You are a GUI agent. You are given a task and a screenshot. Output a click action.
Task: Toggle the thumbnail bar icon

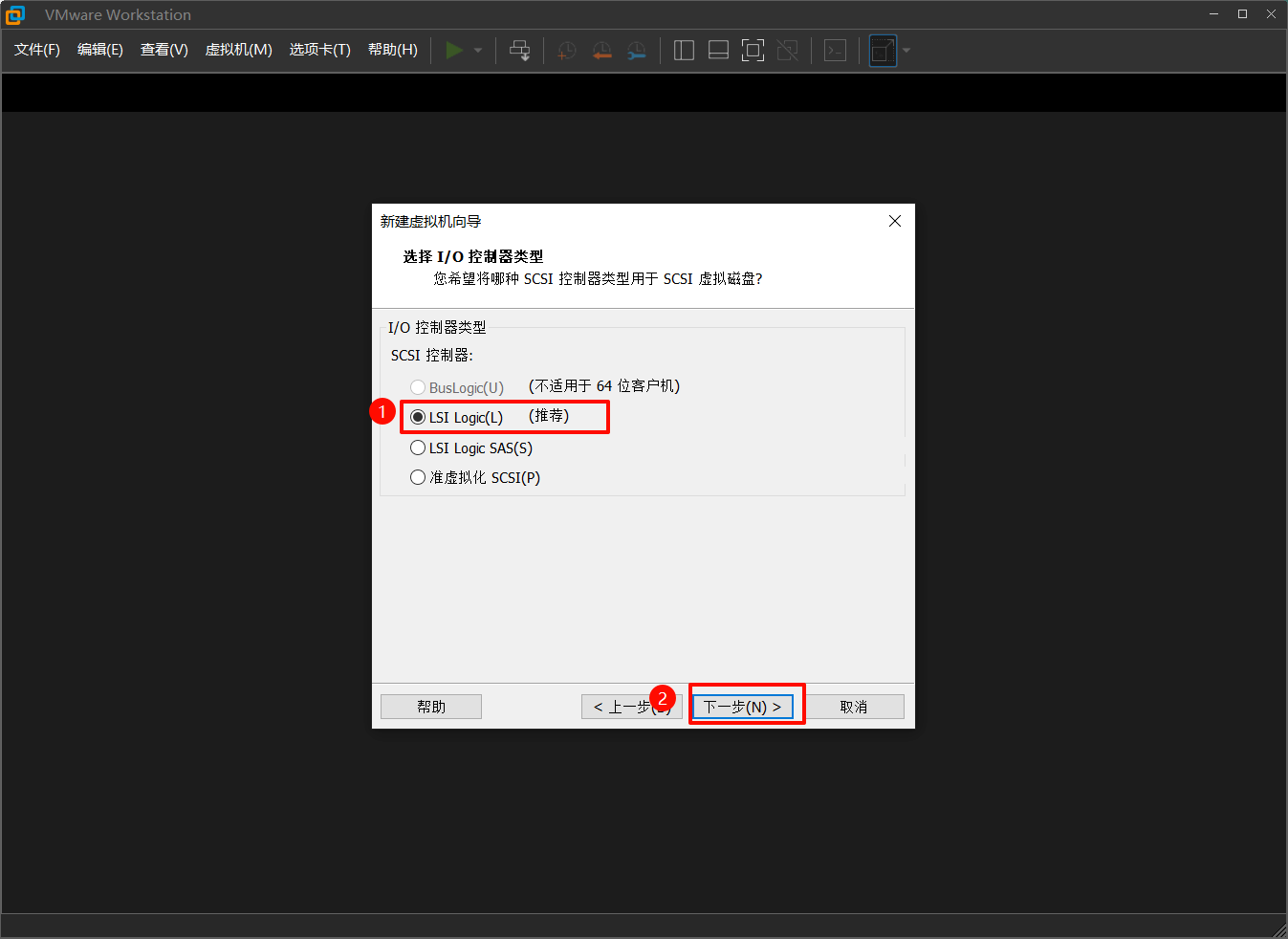[718, 50]
